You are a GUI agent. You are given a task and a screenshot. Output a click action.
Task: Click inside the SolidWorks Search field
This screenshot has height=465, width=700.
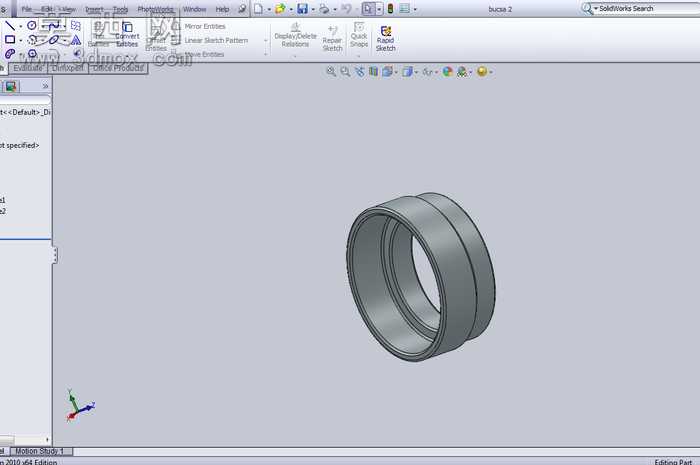pos(647,8)
